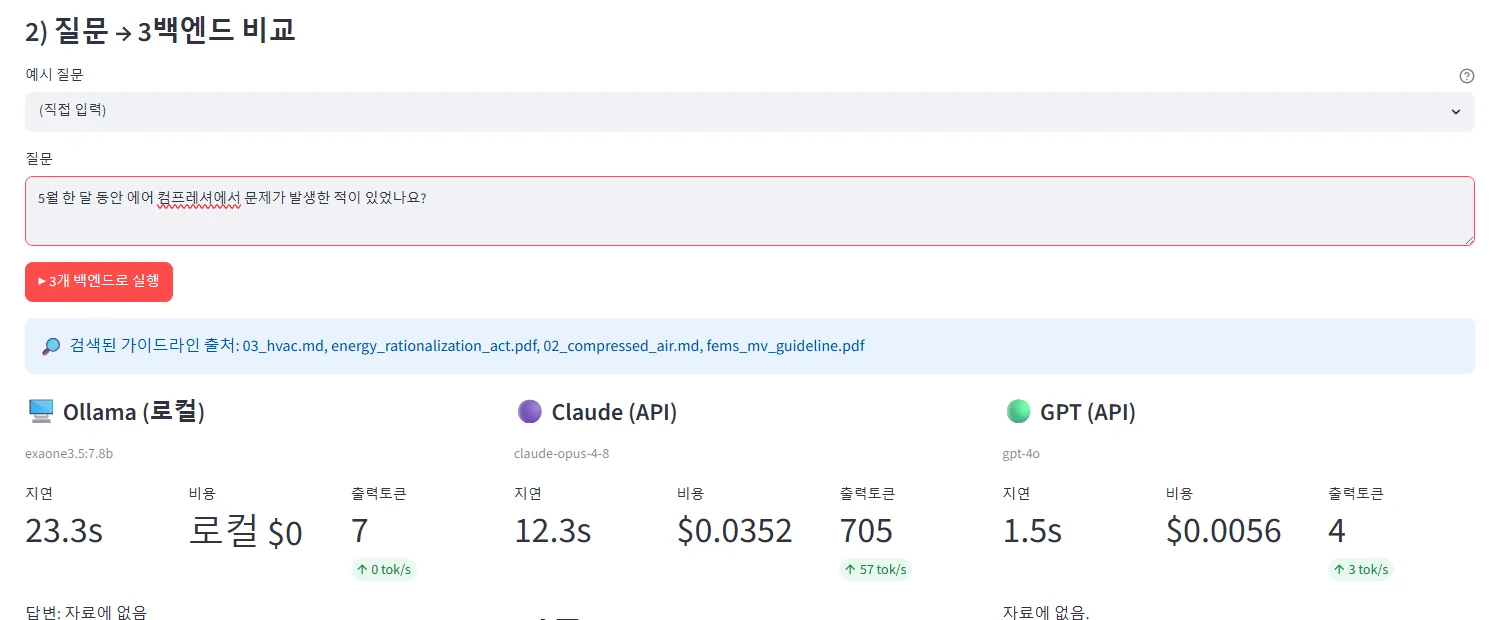Select the claude-opus-4-8 model caption

561,454
